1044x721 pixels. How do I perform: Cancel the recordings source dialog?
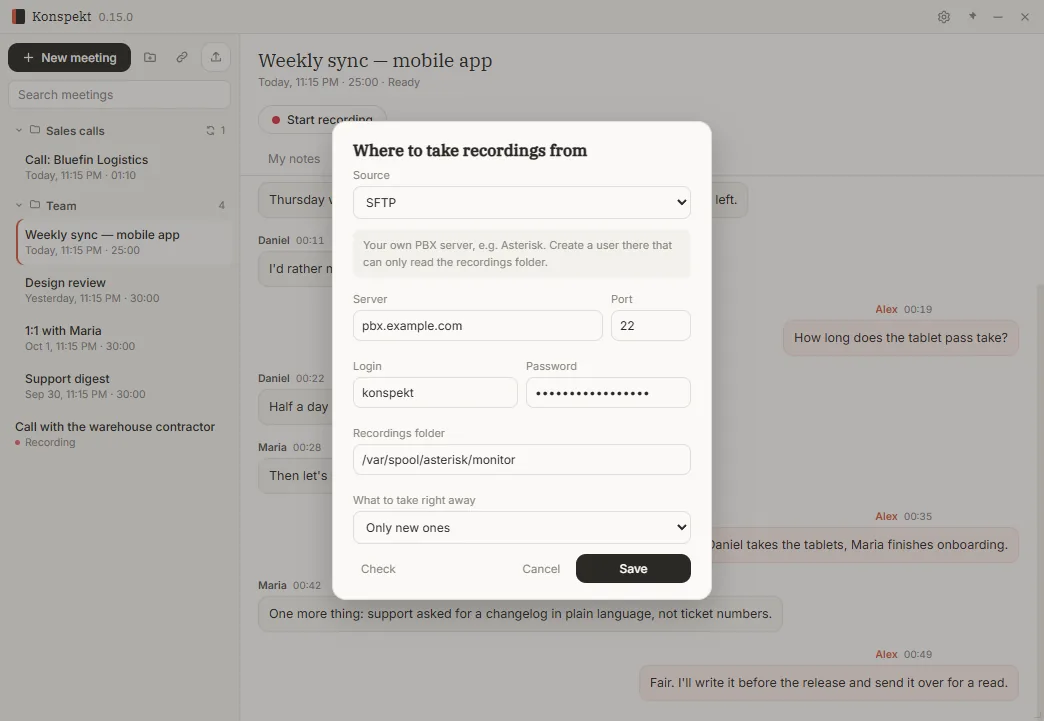coord(541,569)
